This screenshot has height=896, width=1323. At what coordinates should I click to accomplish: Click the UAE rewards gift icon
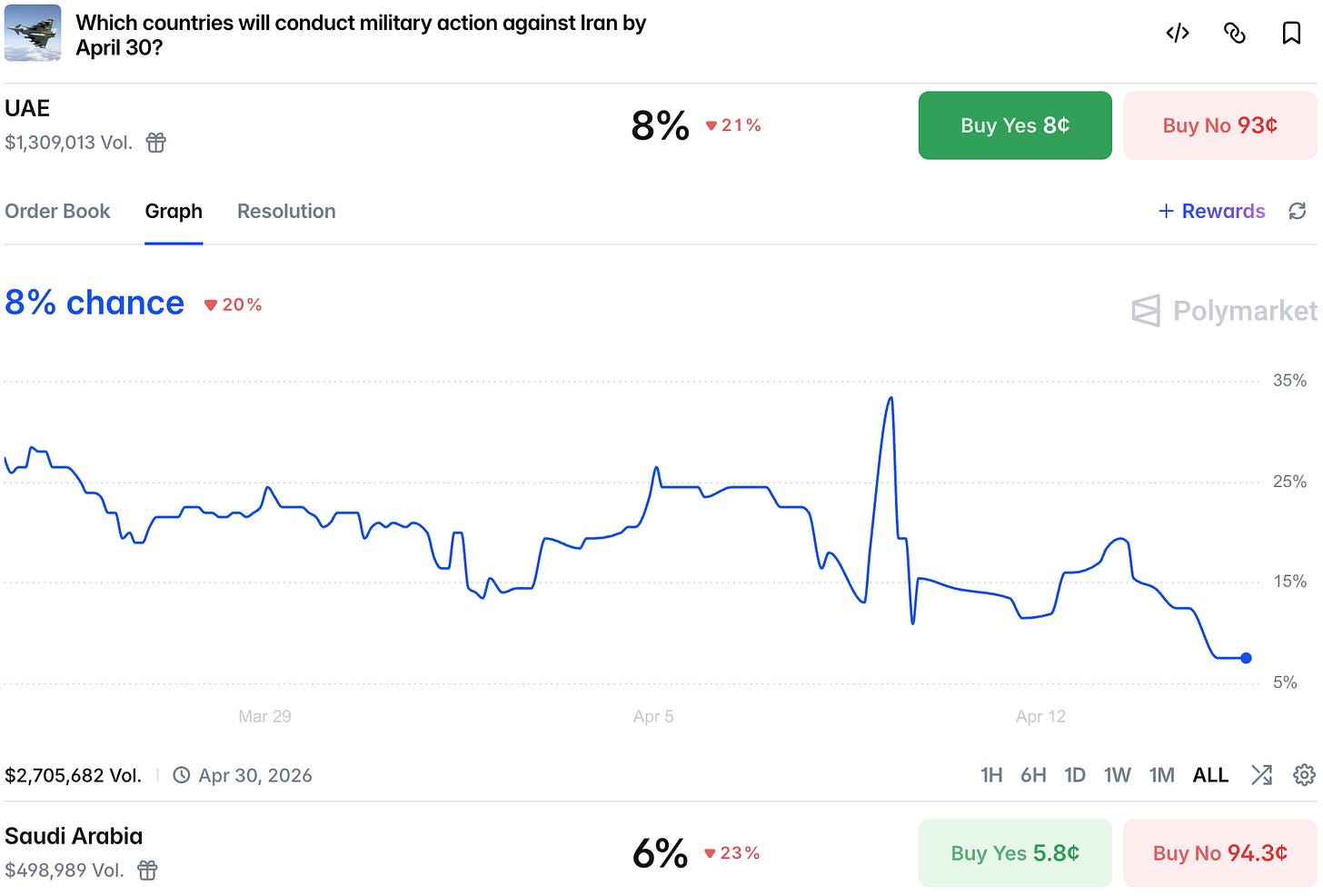pos(156,143)
